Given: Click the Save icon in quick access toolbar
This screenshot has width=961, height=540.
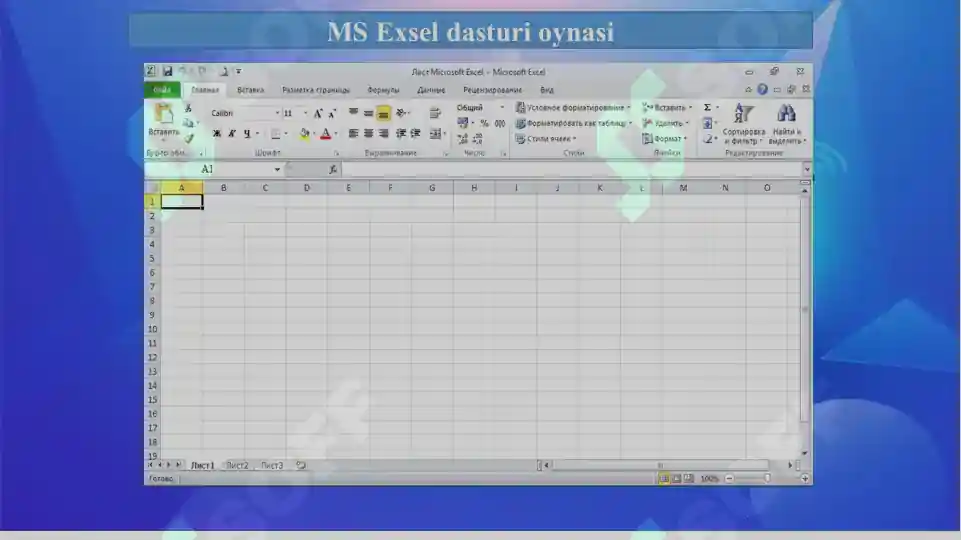Looking at the screenshot, I should (167, 72).
